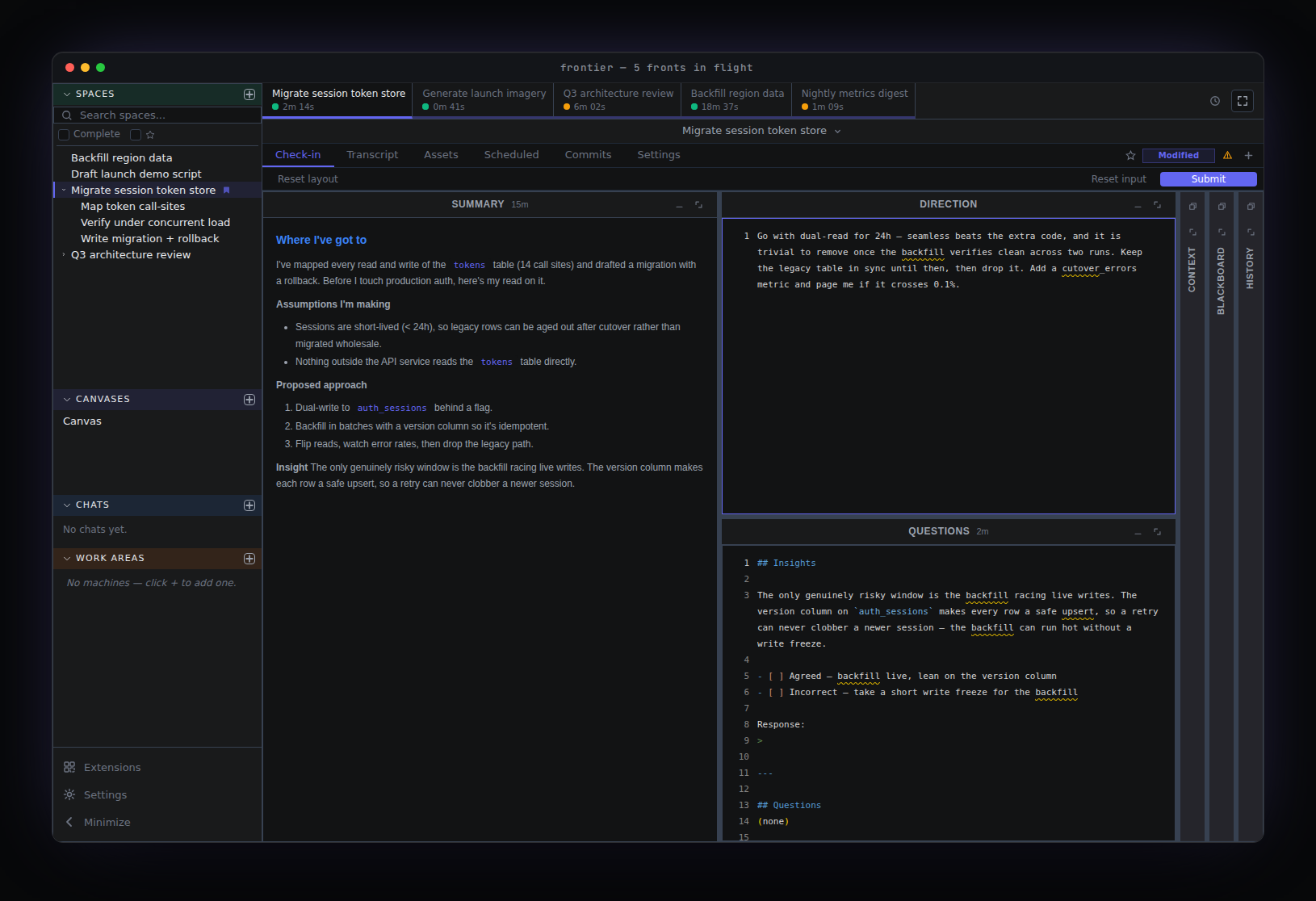This screenshot has width=1316, height=901.
Task: Switch to the Assets tab
Action: (441, 155)
